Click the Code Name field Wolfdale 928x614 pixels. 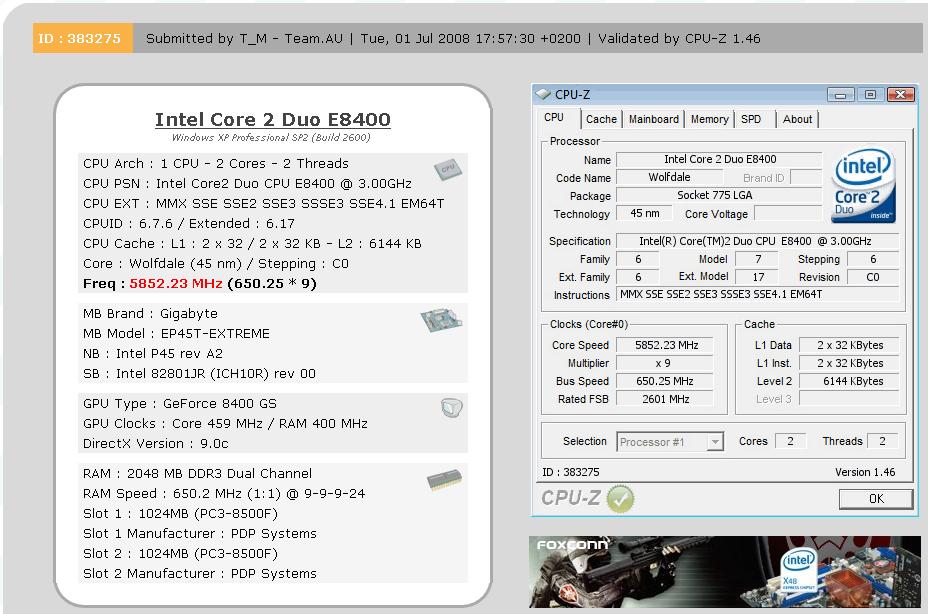tap(669, 177)
